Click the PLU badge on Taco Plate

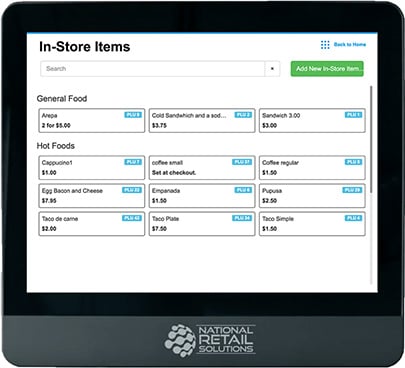242,218
